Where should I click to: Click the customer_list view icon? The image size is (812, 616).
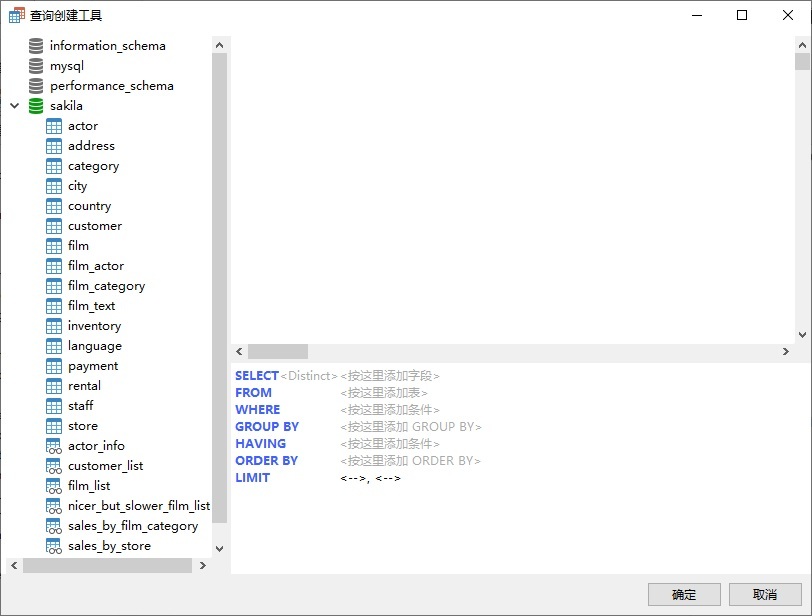tap(54, 466)
